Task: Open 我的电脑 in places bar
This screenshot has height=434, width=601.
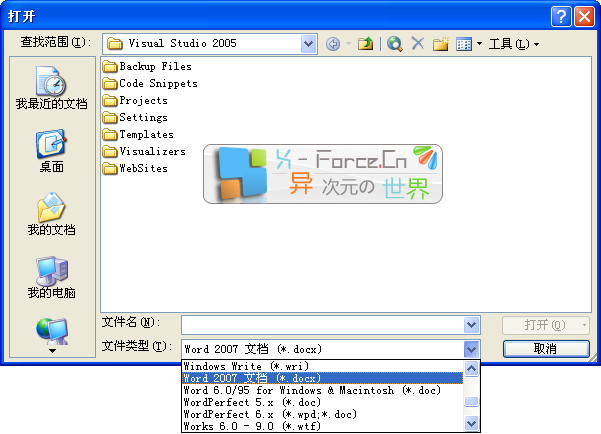Action: click(52, 277)
